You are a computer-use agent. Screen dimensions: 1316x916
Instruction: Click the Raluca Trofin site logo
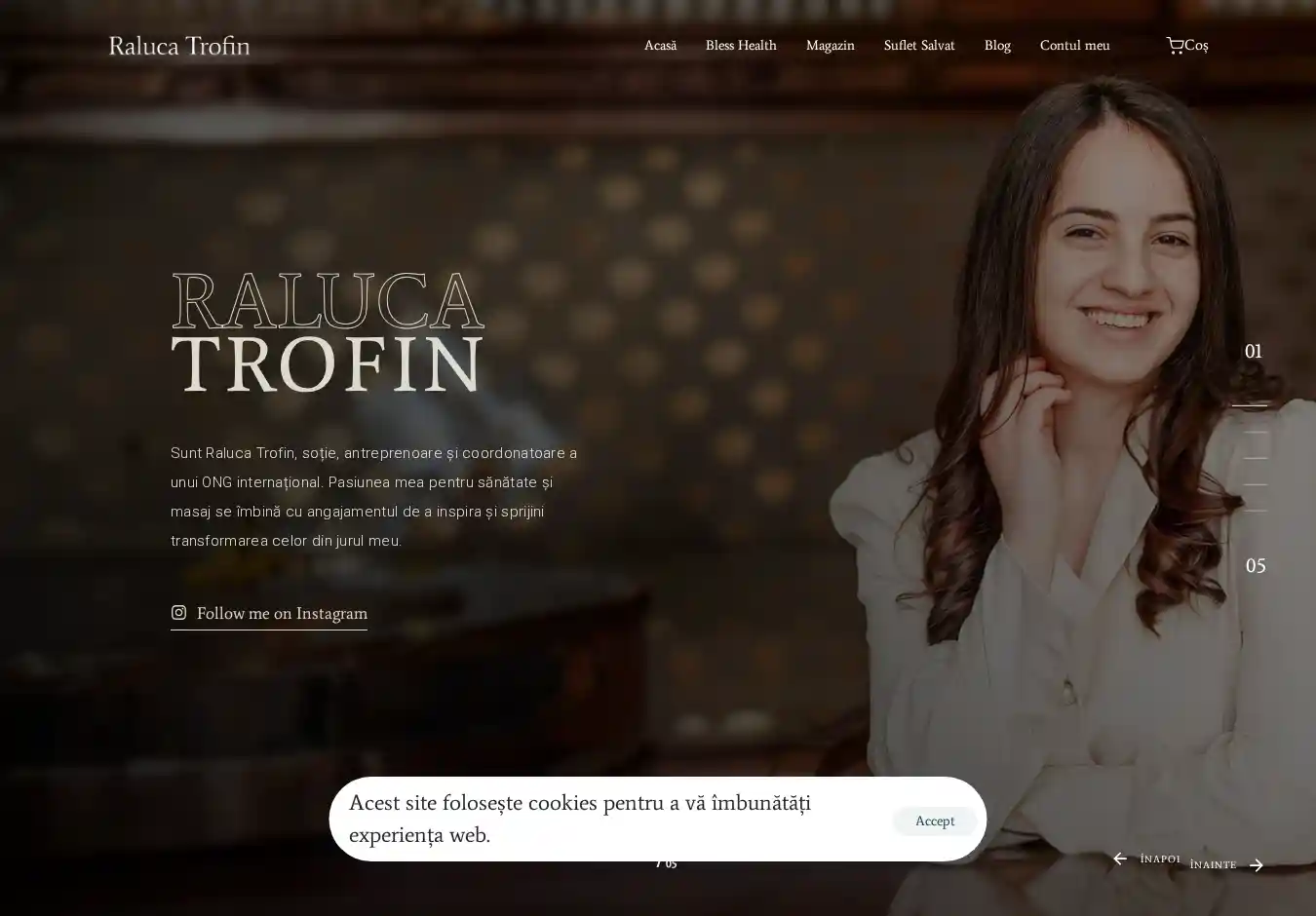coord(179,46)
